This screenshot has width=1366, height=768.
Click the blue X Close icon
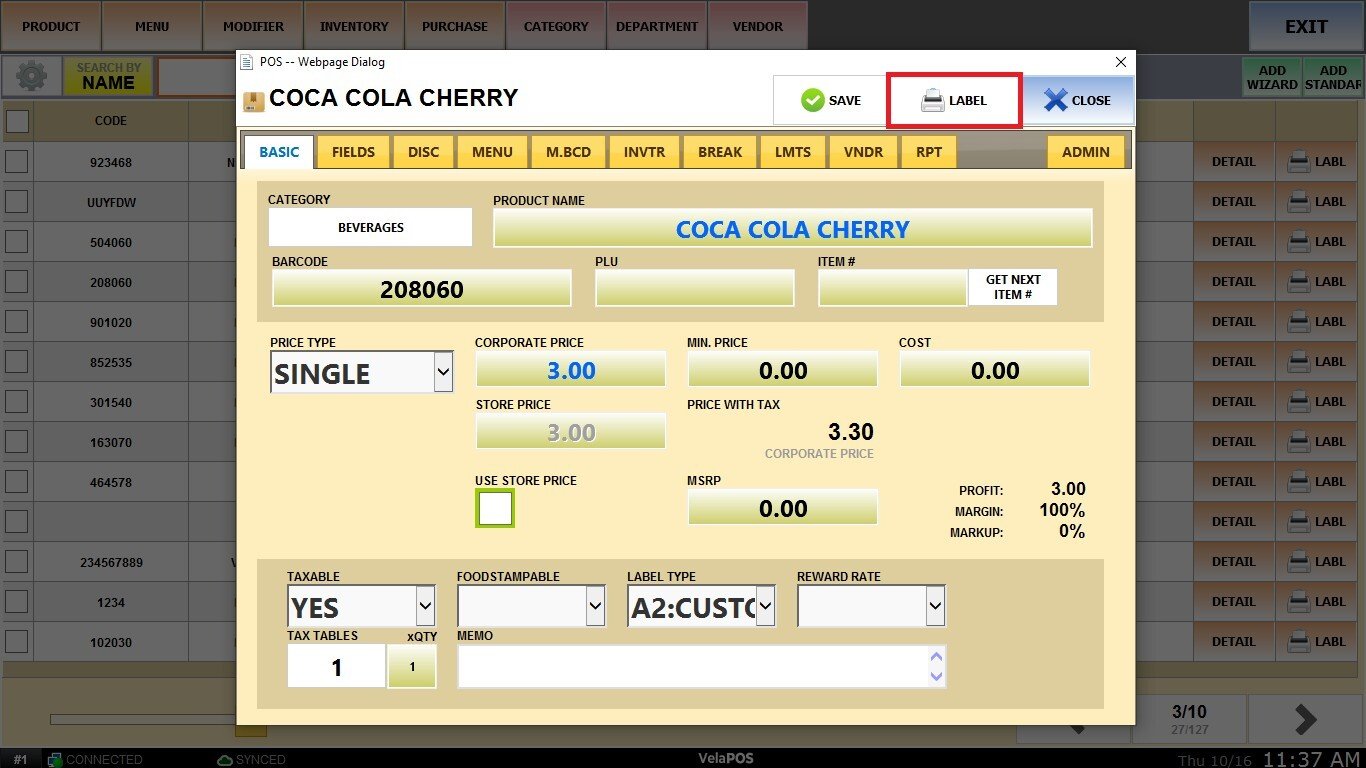tap(1055, 100)
